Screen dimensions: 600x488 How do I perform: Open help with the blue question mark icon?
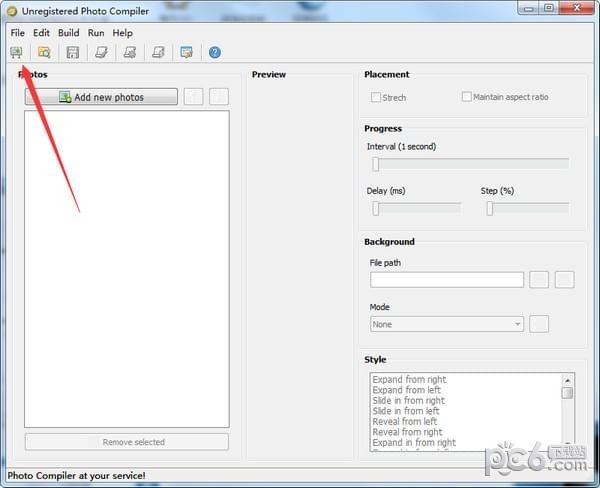pos(215,52)
